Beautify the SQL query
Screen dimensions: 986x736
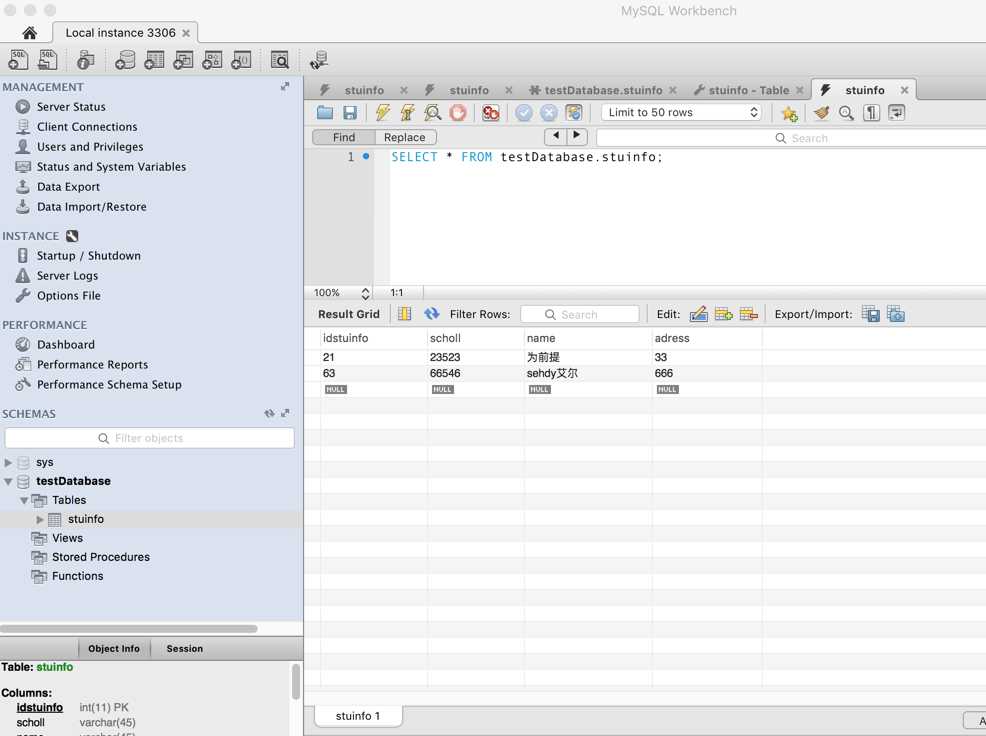click(821, 113)
